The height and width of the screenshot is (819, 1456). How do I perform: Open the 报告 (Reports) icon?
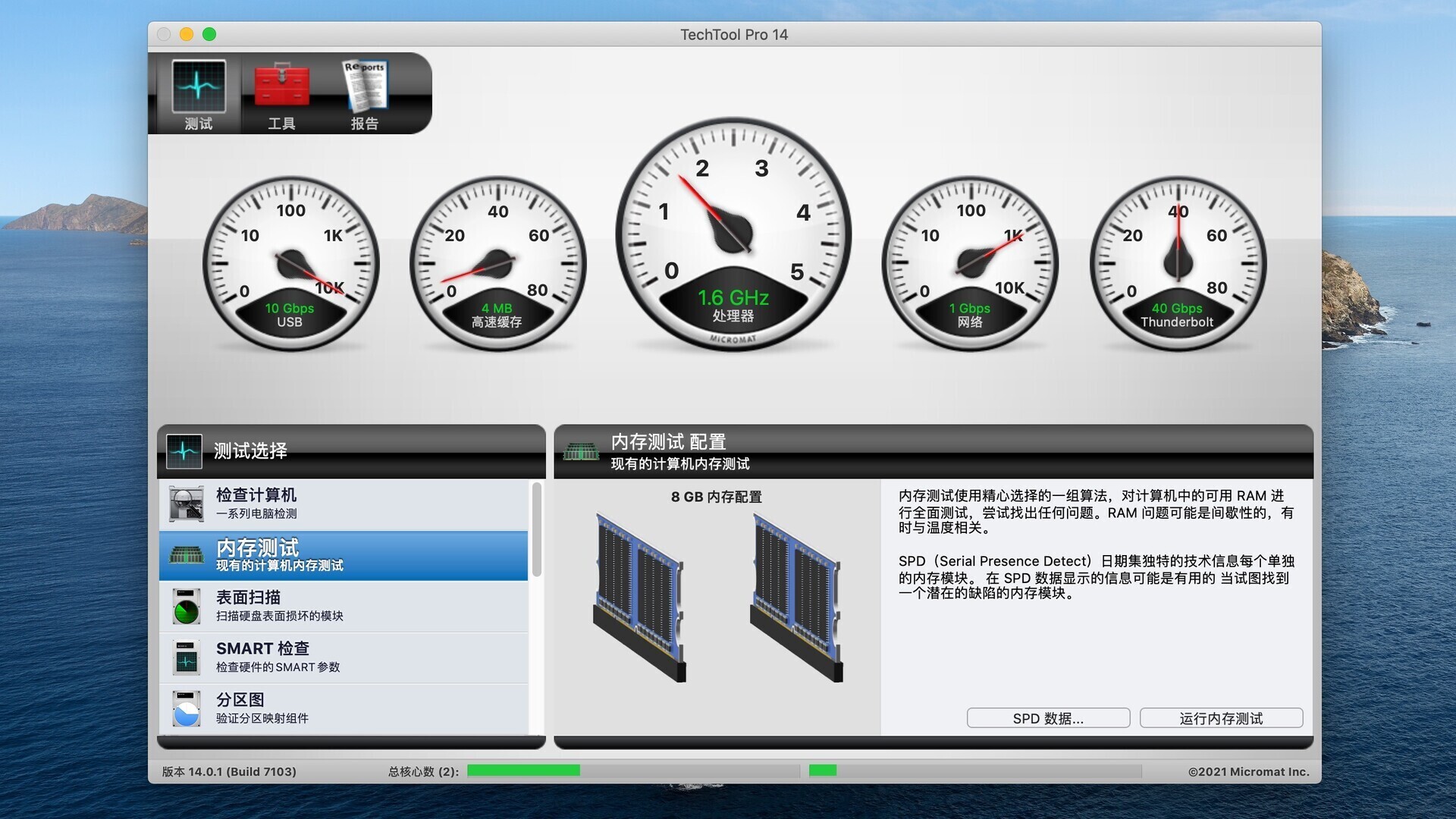pos(365,94)
